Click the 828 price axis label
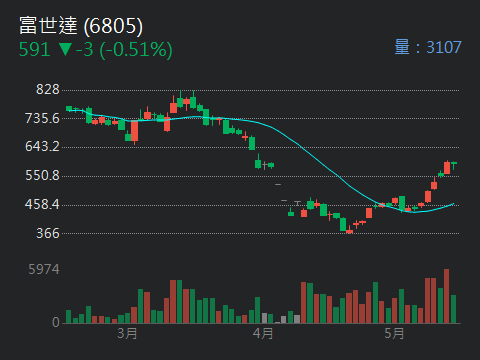 pos(48,89)
